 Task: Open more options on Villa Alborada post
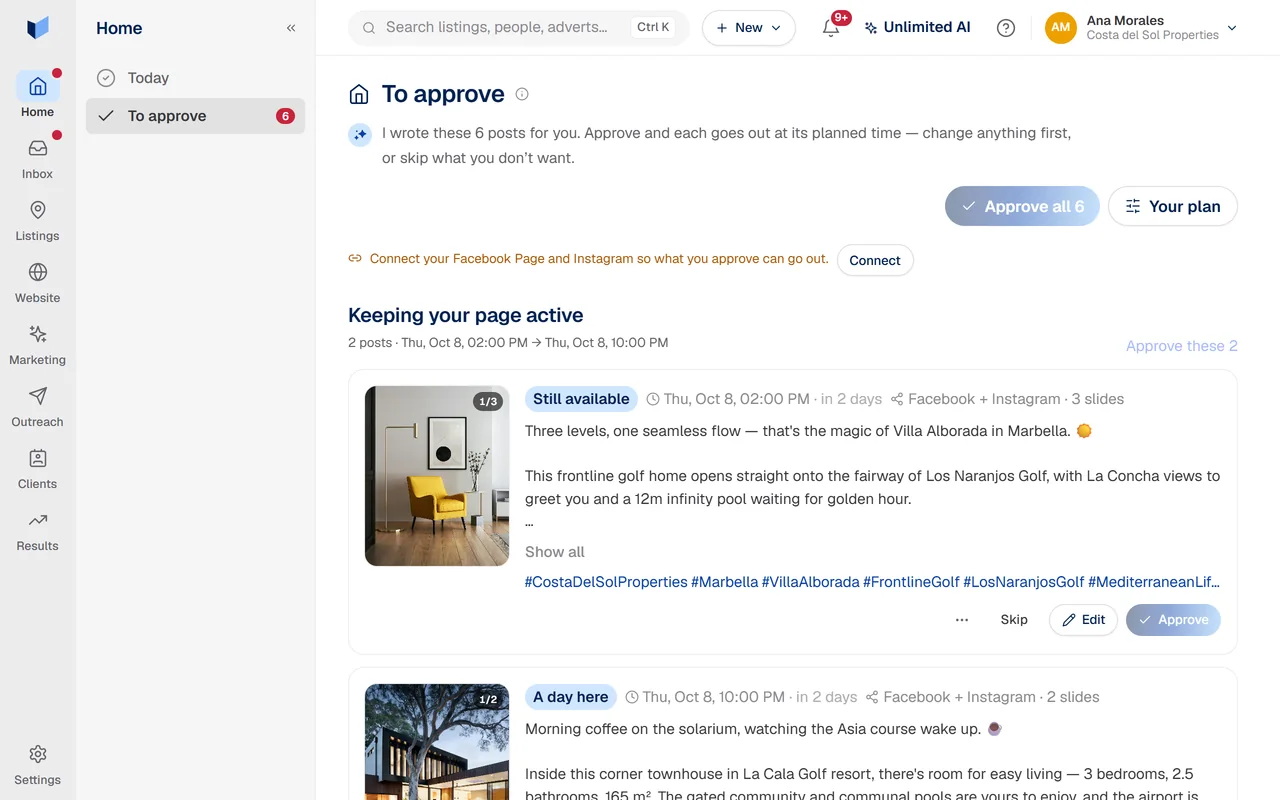(x=962, y=620)
